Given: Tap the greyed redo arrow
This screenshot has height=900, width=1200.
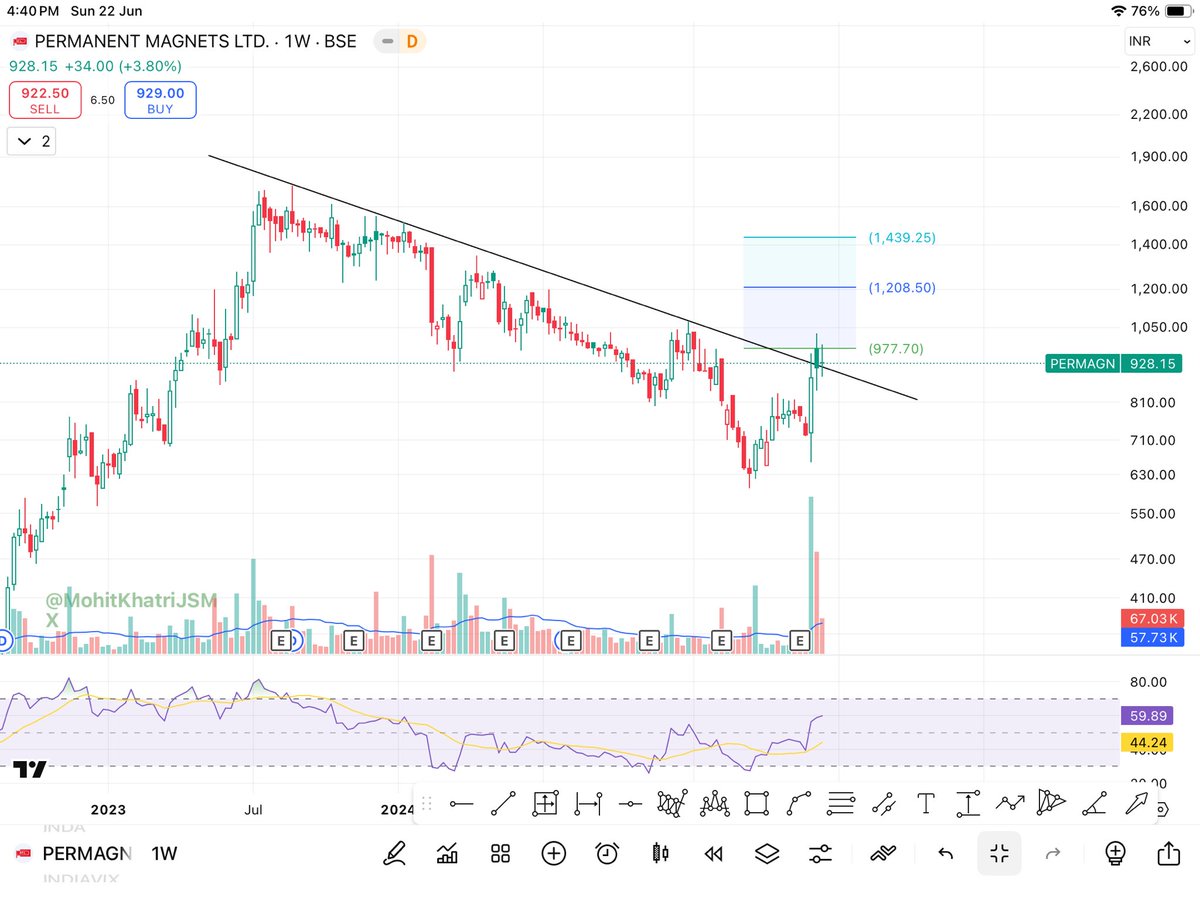Looking at the screenshot, I should [1052, 854].
